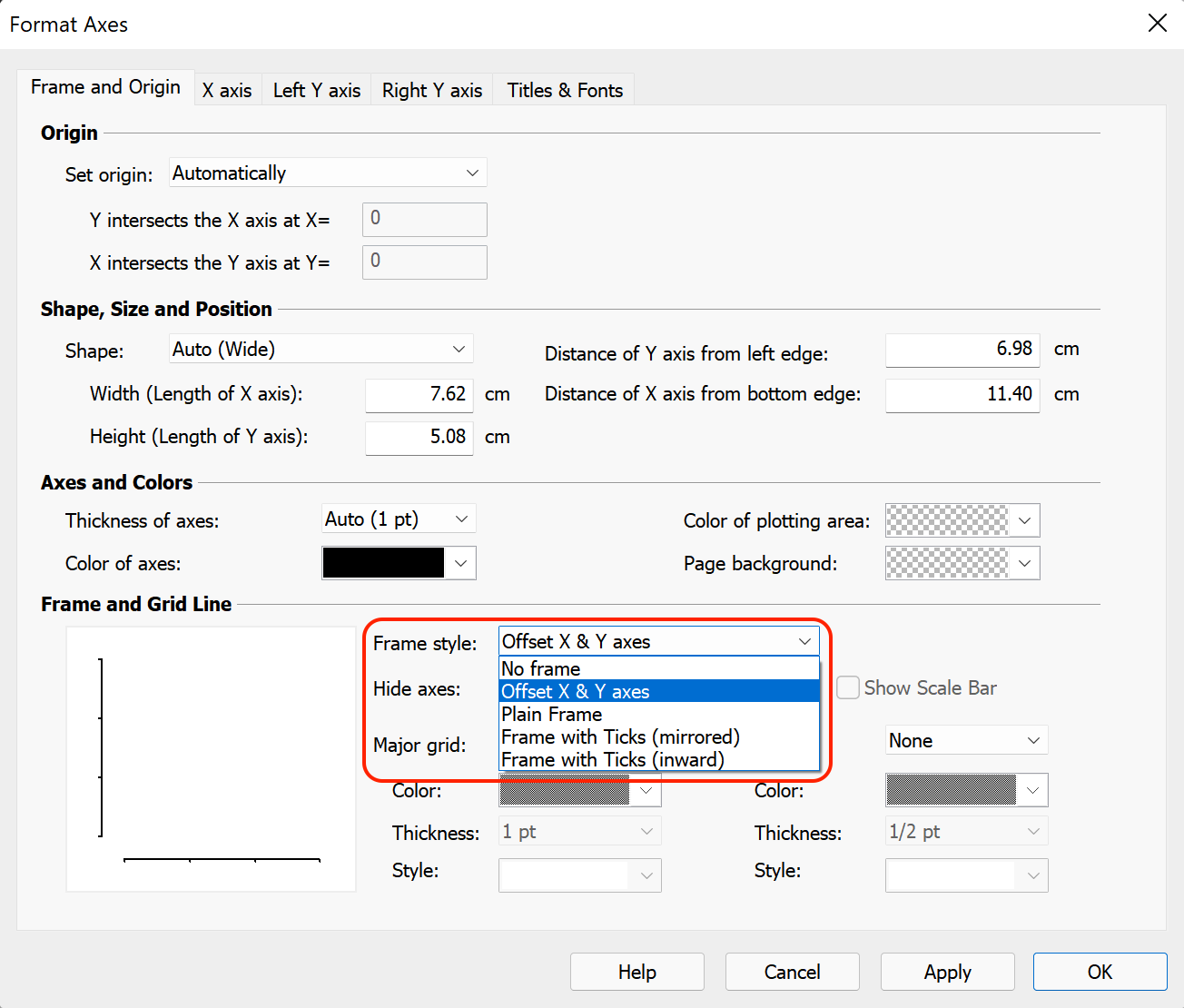Switch to the "Left Y axis" tab
1184x1008 pixels.
point(316,90)
